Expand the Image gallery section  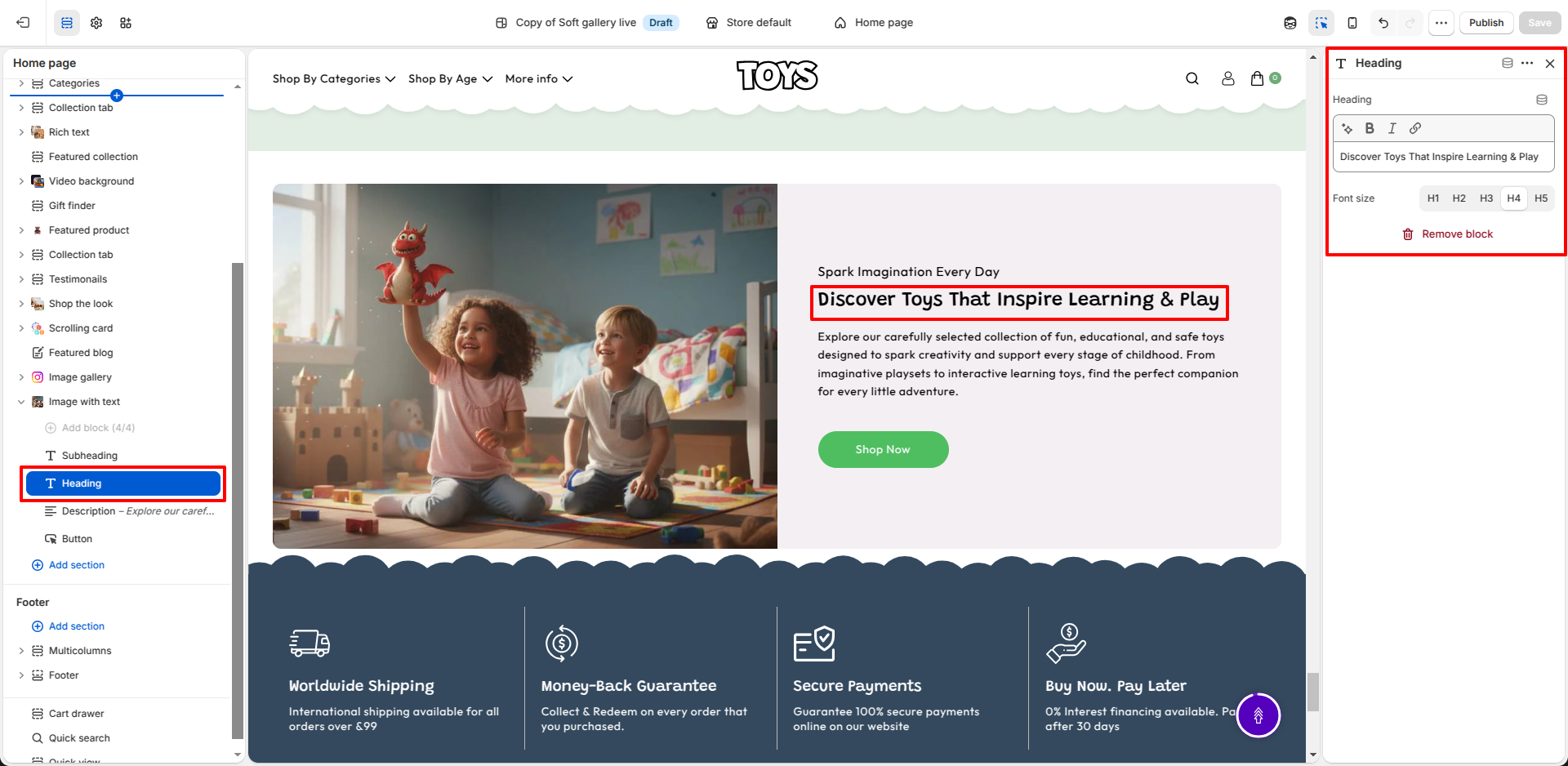pos(21,377)
